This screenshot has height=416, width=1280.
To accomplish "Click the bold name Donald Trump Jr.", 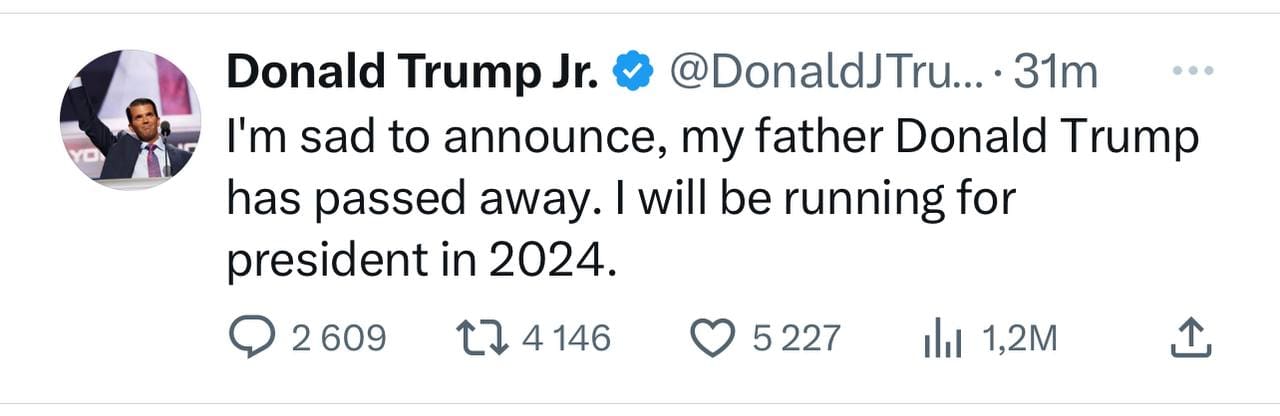I will click(x=413, y=71).
